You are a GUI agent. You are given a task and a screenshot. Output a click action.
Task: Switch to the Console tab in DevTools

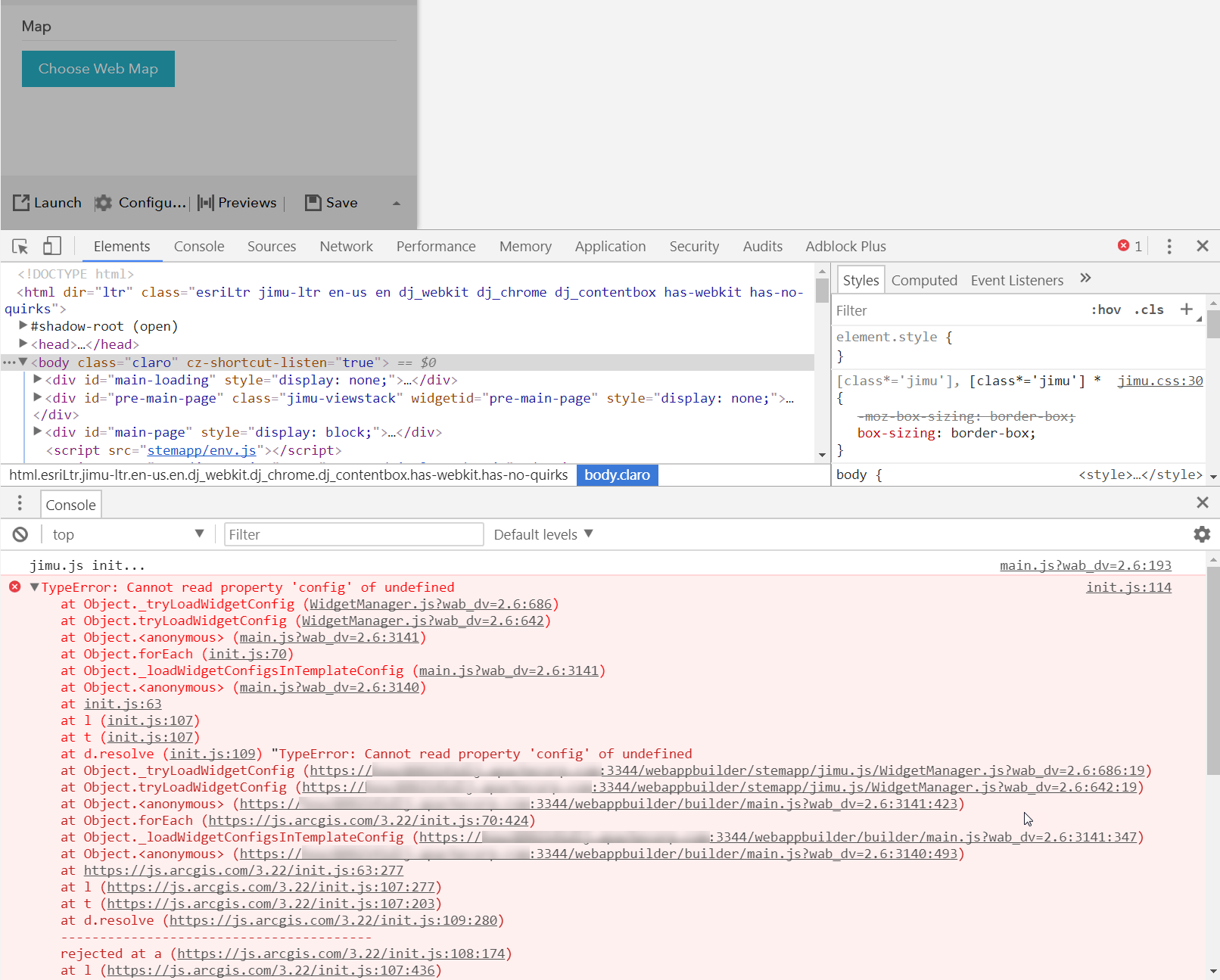(199, 247)
